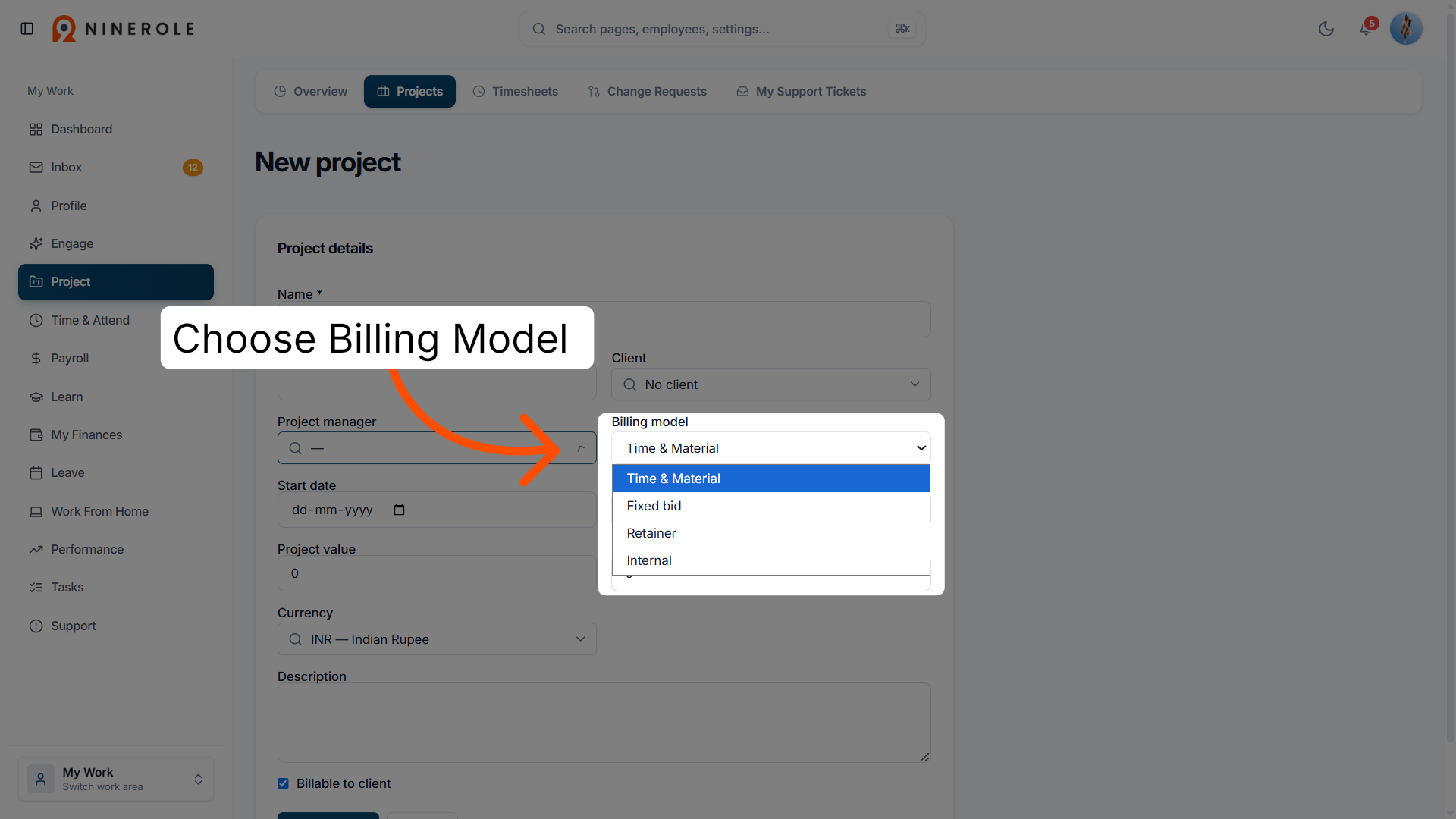Open Inbox from sidebar

point(116,168)
